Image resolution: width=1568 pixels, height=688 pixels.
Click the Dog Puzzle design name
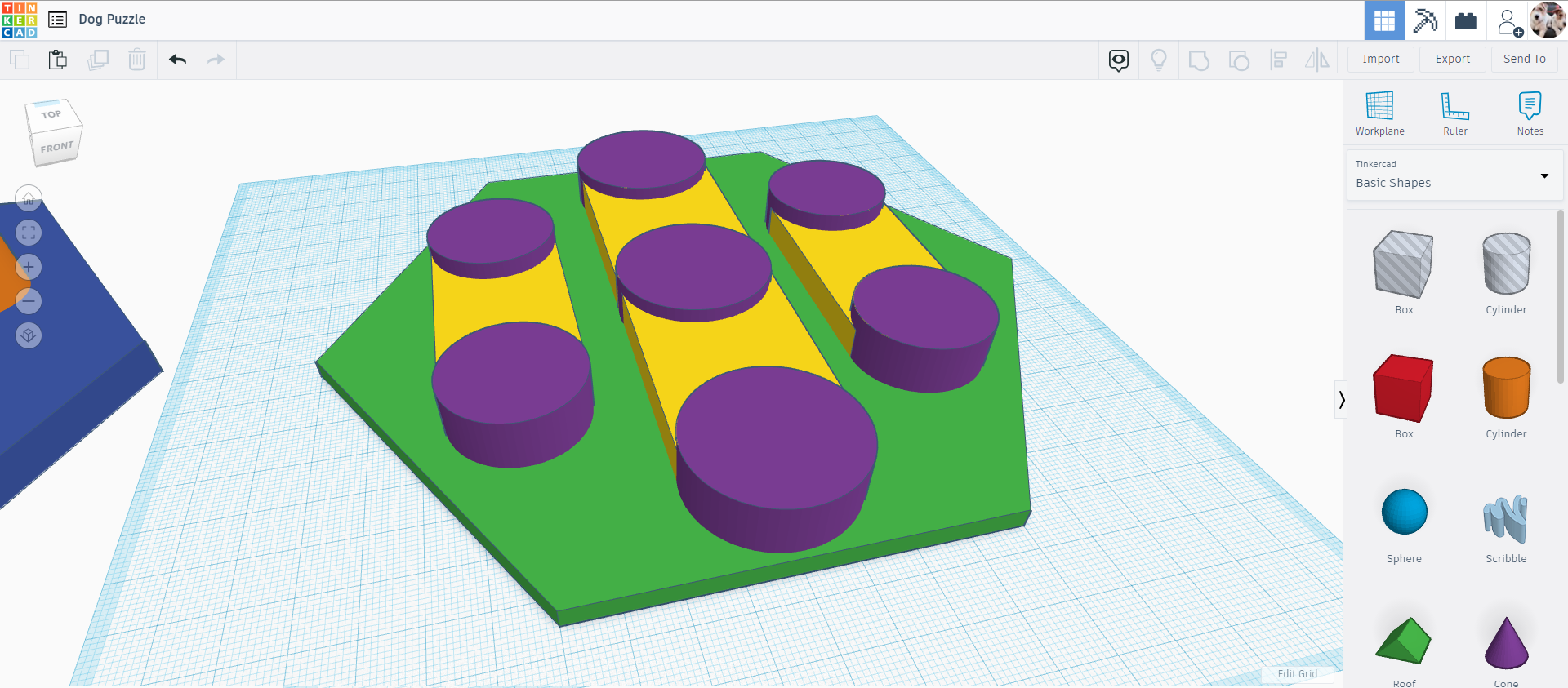[112, 19]
